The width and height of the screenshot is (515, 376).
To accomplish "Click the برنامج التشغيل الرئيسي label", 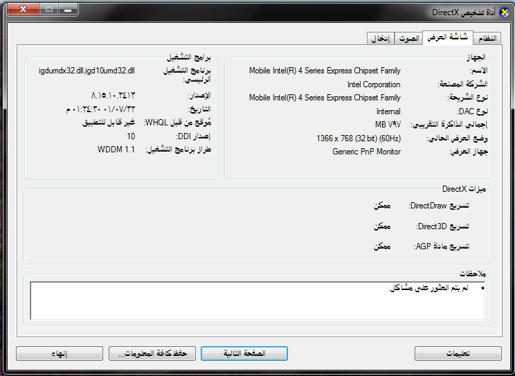I will click(x=187, y=75).
